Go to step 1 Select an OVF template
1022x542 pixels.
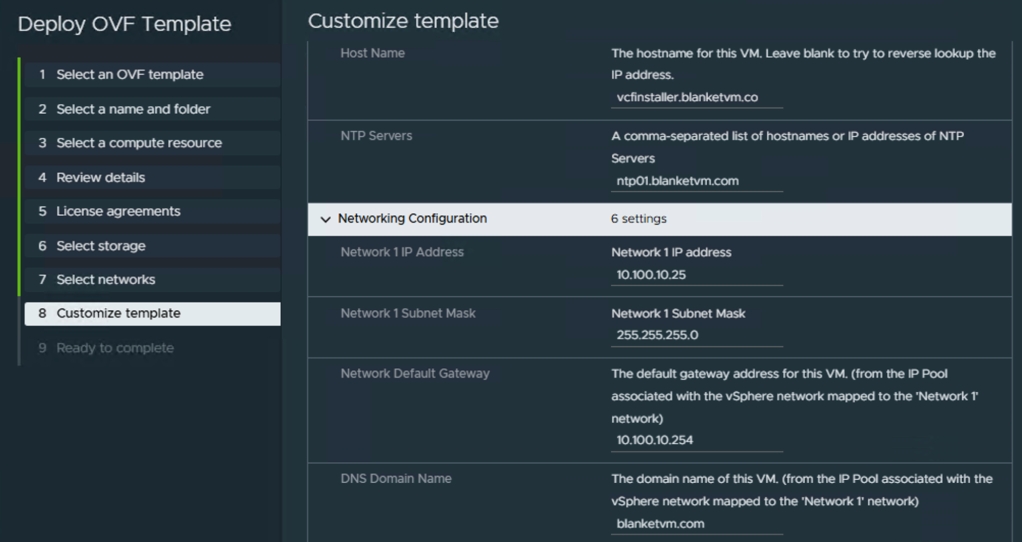coord(130,75)
